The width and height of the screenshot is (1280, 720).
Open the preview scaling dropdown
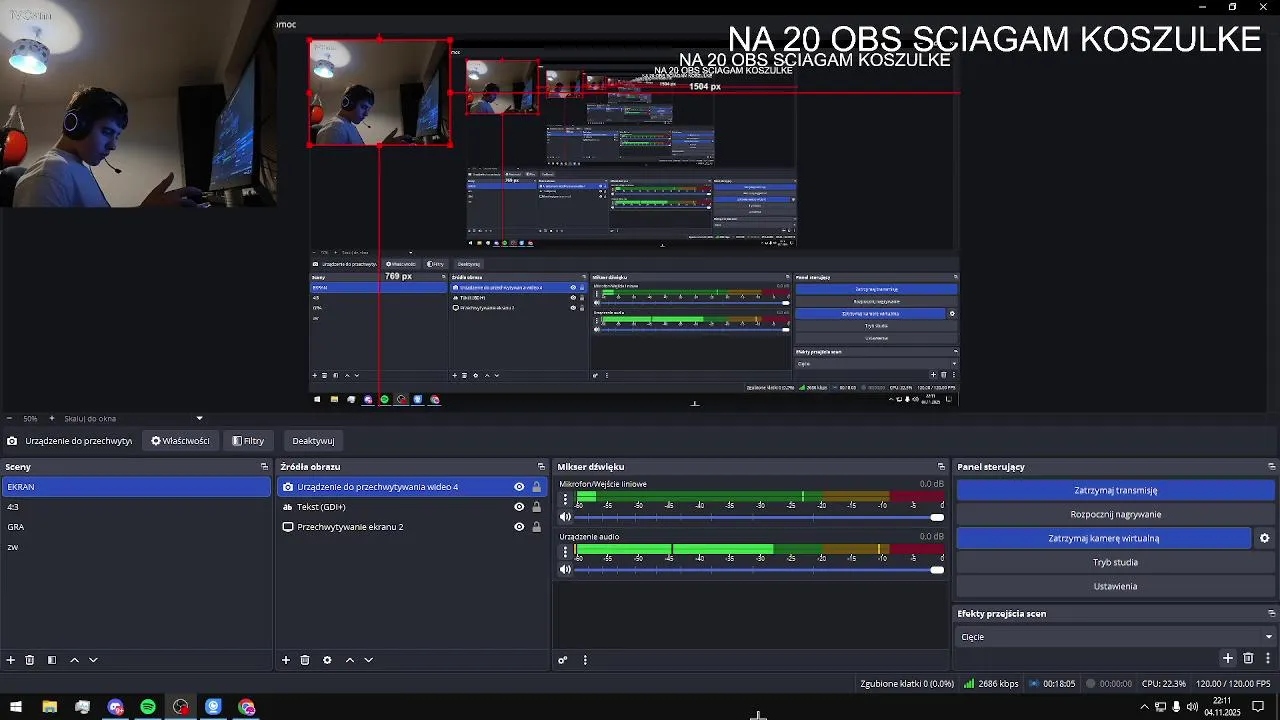click(x=199, y=418)
